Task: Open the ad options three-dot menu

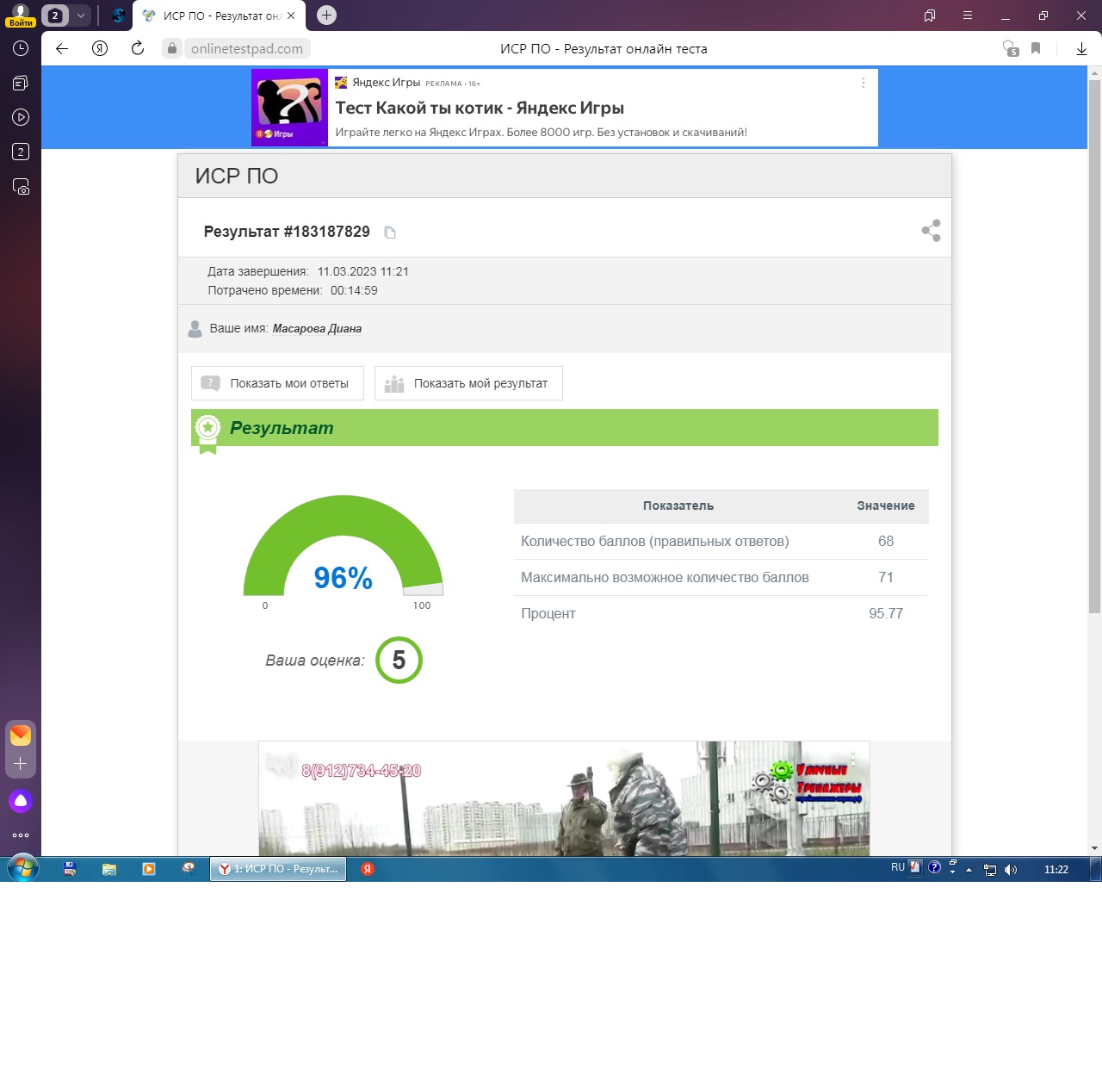Action: [x=863, y=83]
